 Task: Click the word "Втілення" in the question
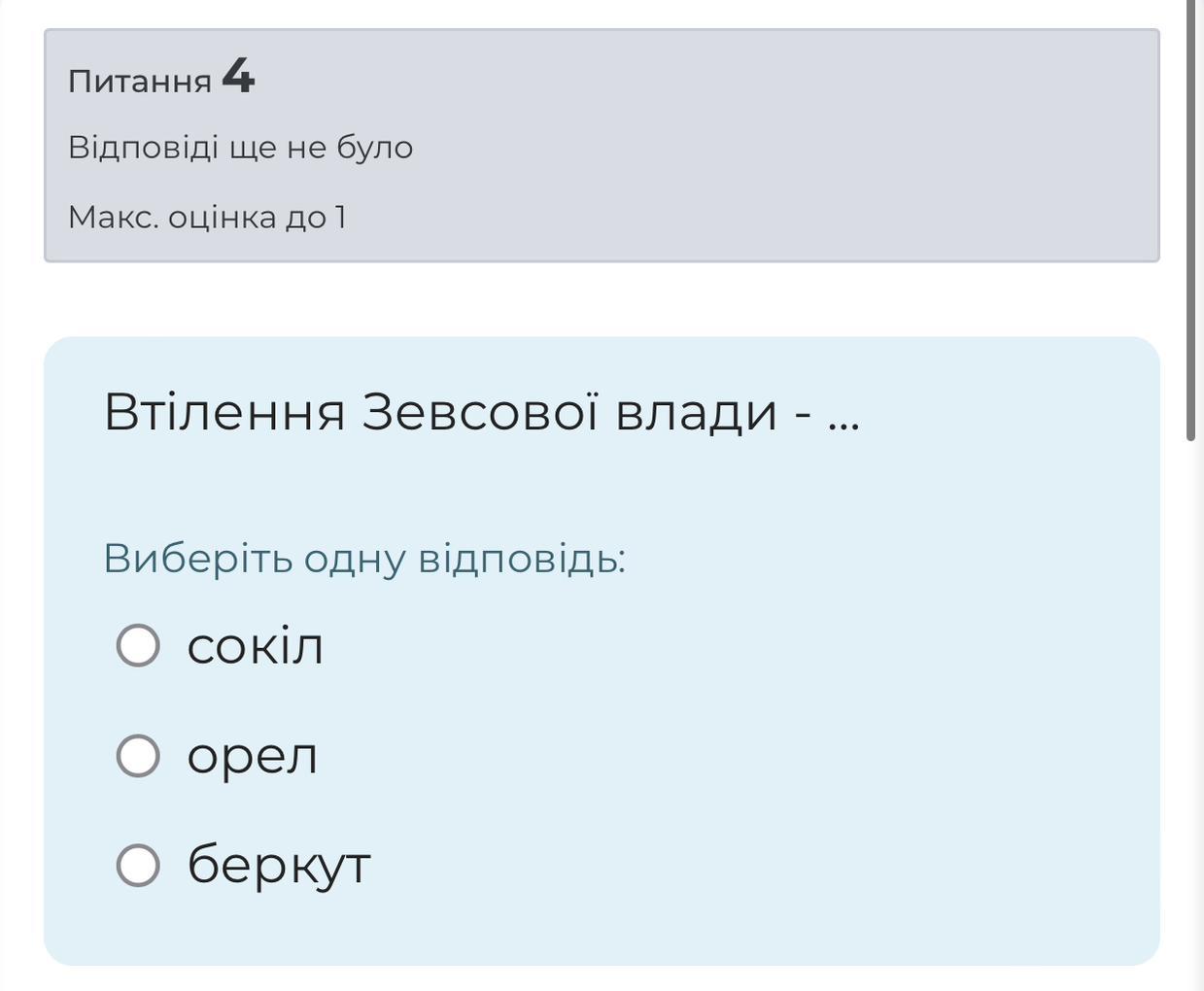coord(224,412)
